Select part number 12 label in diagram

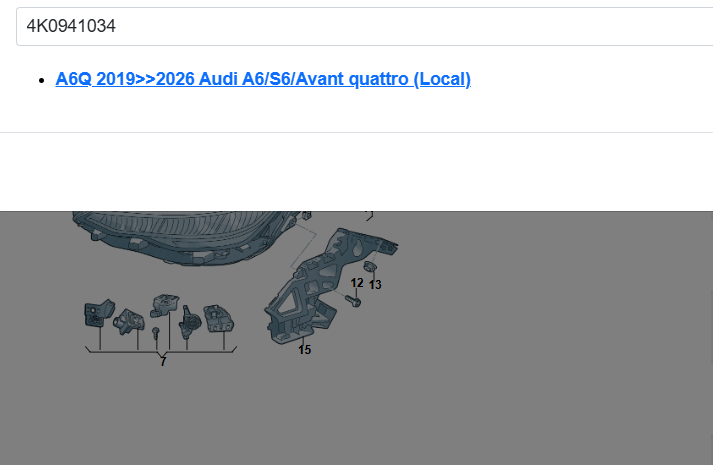357,283
